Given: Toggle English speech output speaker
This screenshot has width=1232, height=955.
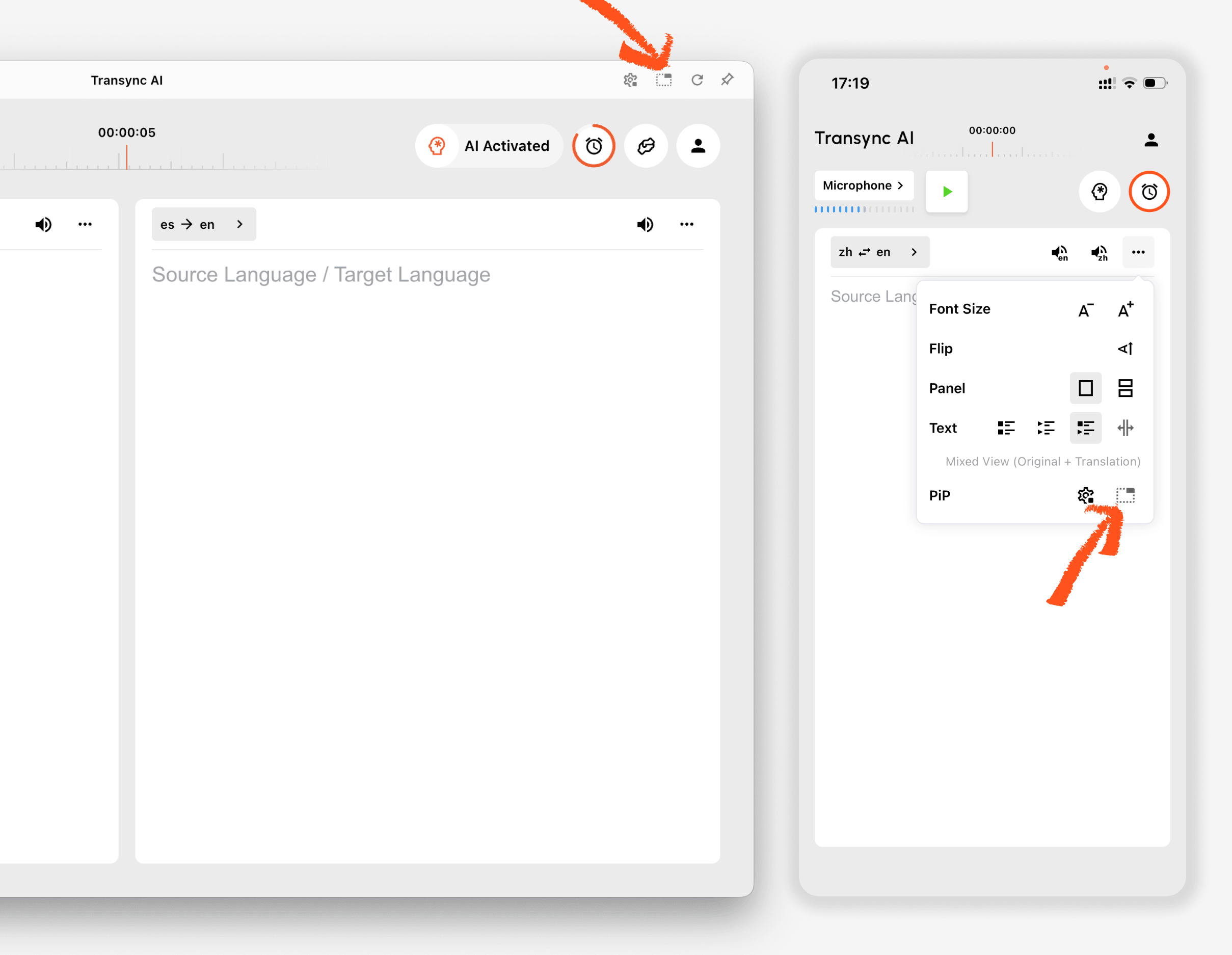Looking at the screenshot, I should (x=1060, y=253).
